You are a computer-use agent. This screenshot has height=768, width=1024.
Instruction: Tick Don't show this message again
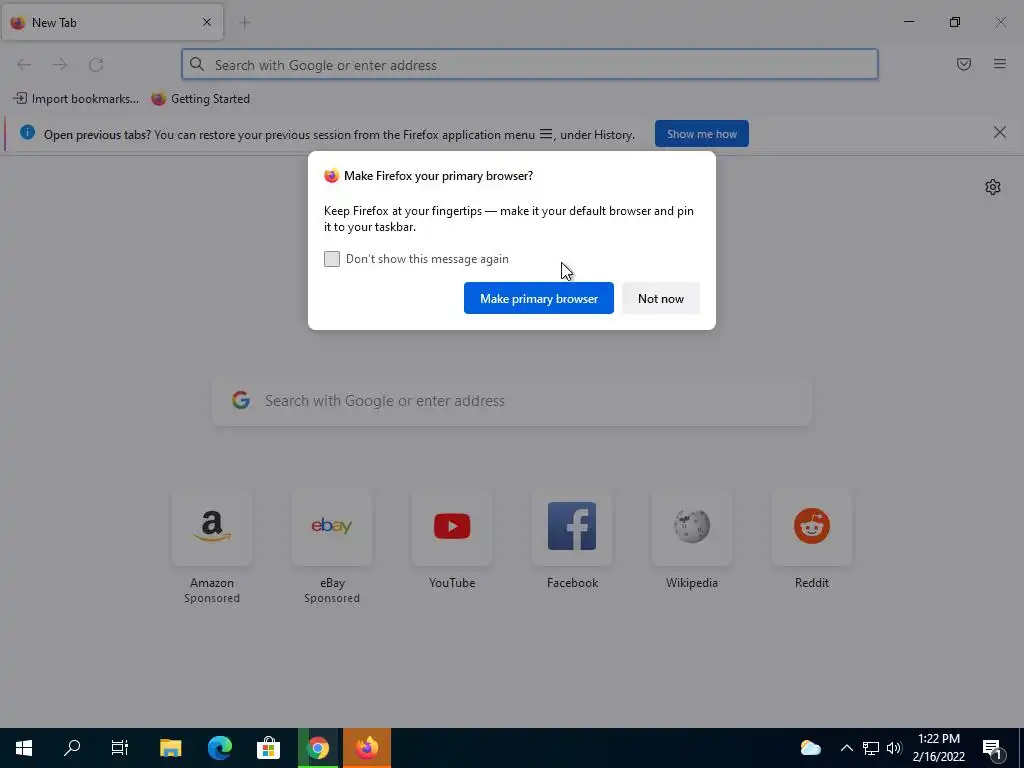point(332,259)
